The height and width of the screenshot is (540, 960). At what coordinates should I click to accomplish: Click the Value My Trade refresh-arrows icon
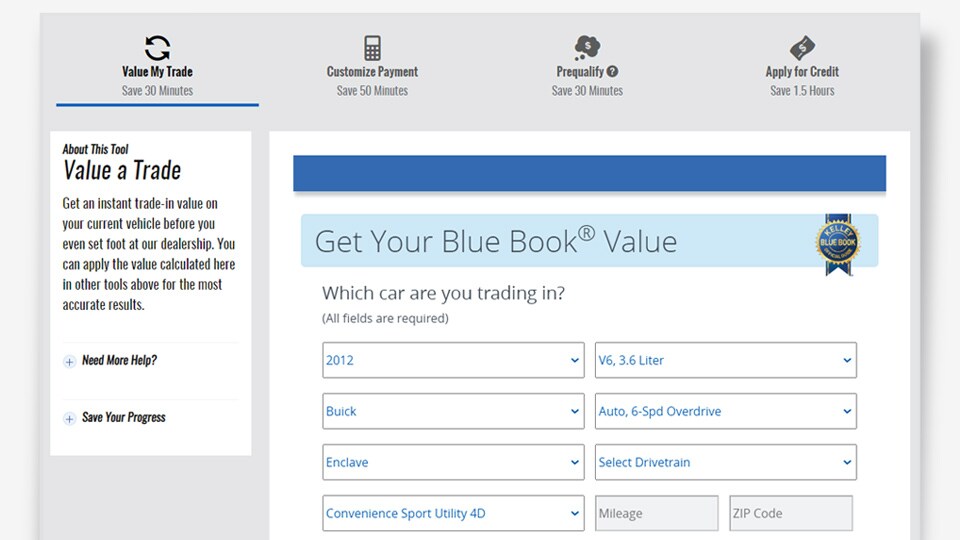pyautogui.click(x=157, y=48)
